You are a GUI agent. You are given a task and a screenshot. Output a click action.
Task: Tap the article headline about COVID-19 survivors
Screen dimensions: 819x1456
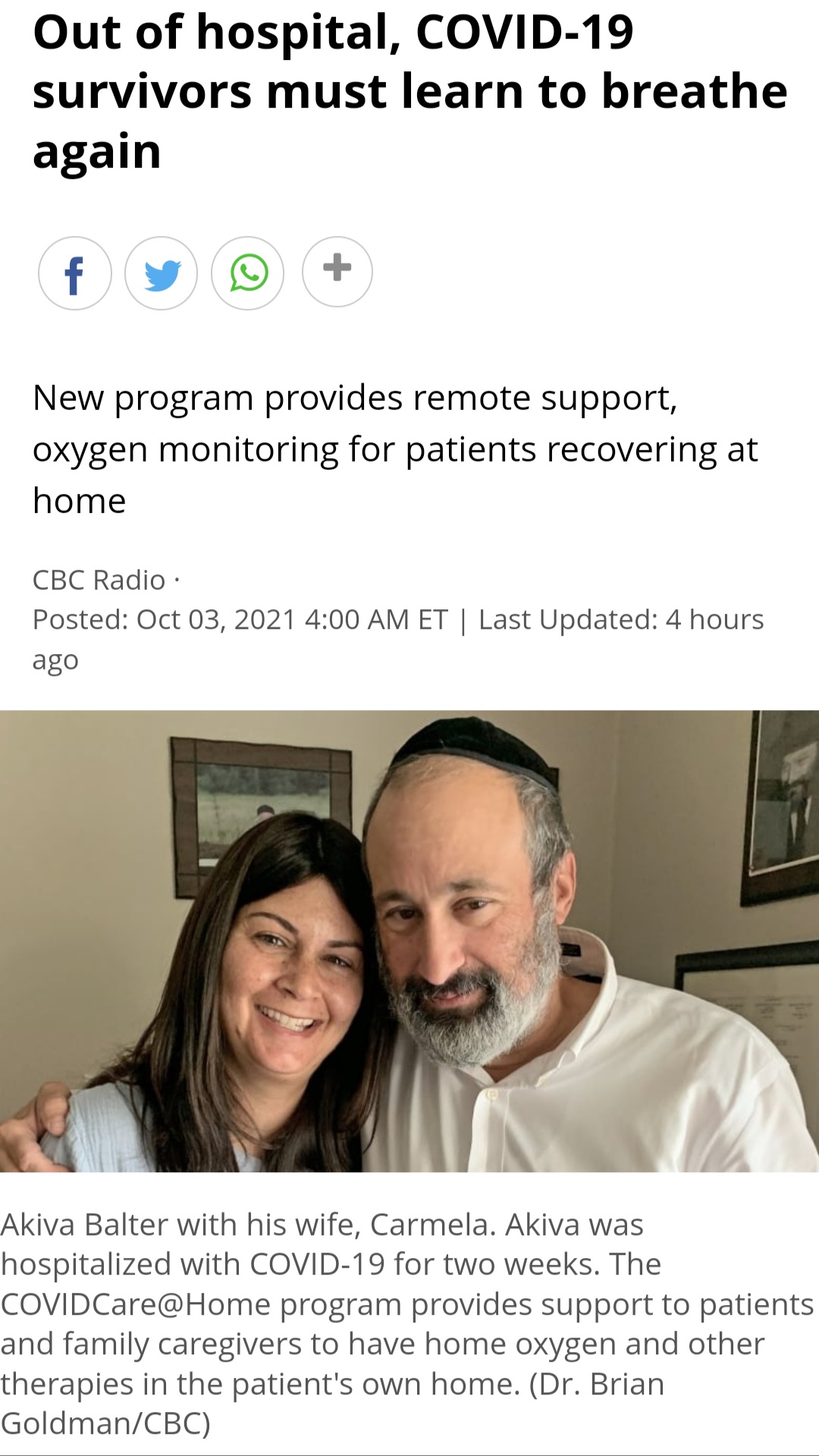click(x=409, y=92)
